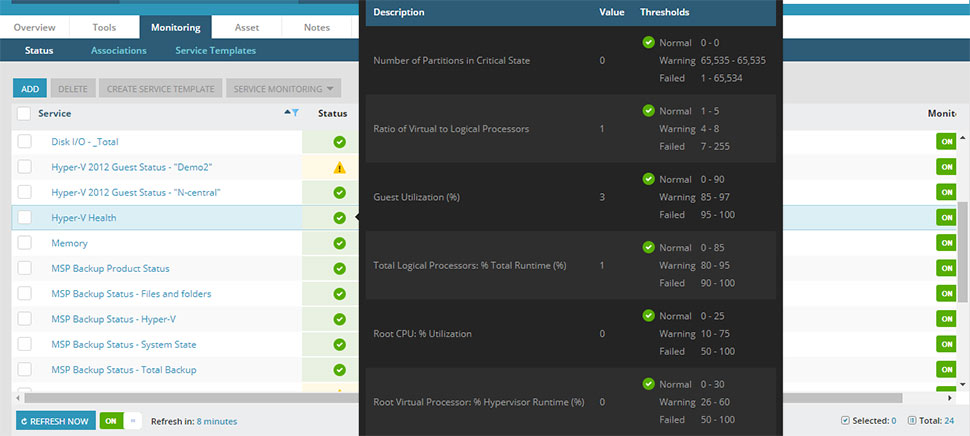
Task: Check the box for MSP Backup Status - Files and folders
Action: coord(24,294)
